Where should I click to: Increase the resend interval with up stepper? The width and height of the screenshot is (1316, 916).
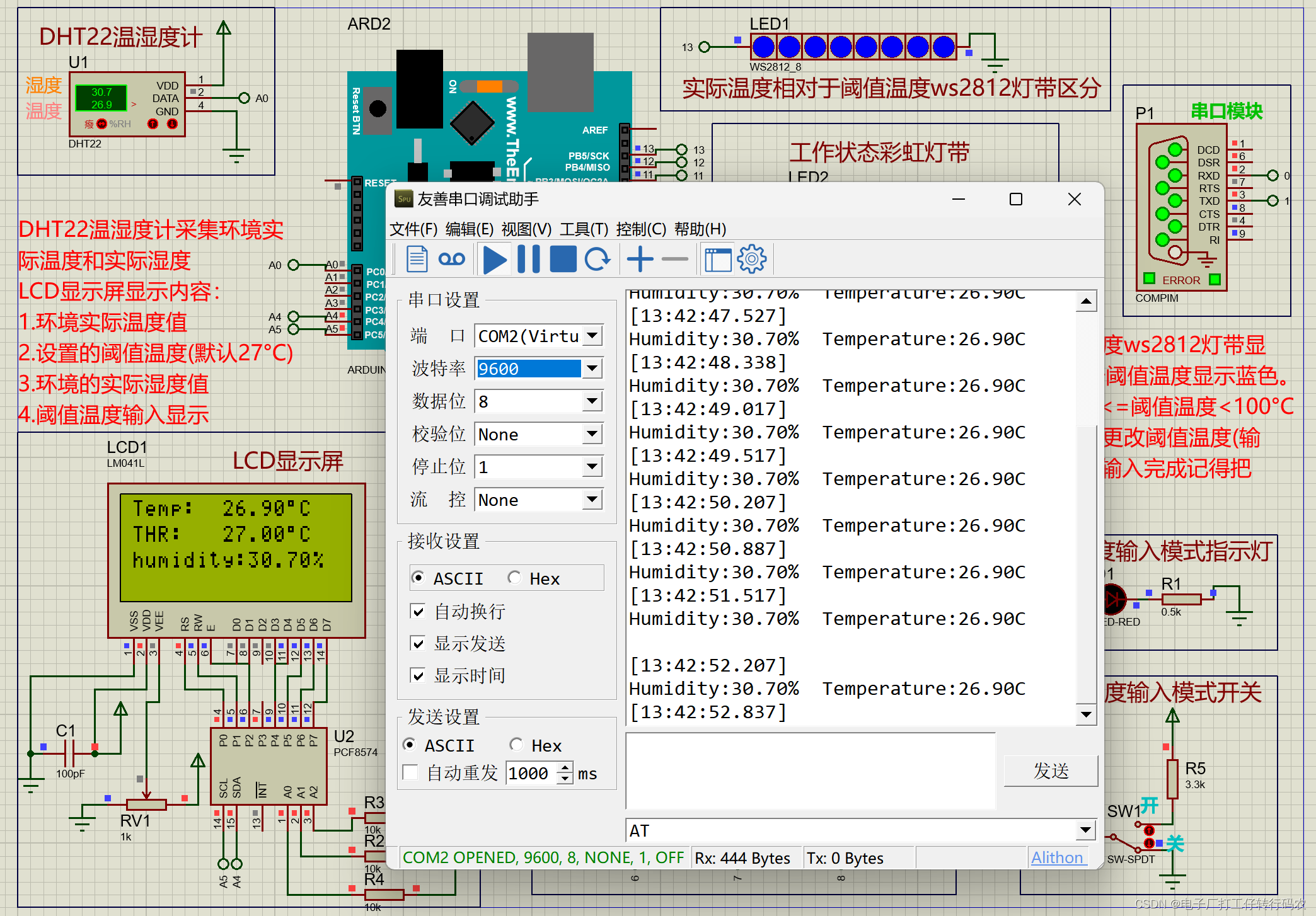[565, 767]
